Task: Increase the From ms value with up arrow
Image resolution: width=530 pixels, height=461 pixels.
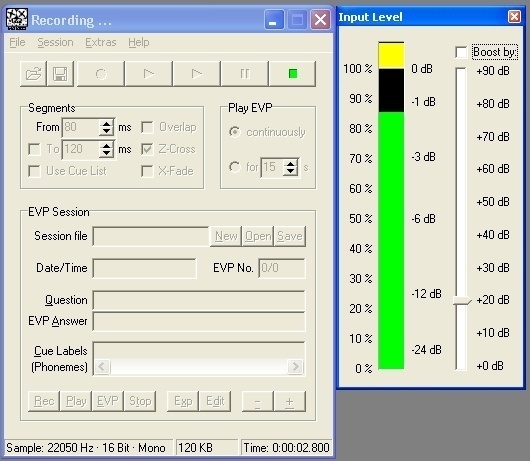Action: tap(106, 124)
